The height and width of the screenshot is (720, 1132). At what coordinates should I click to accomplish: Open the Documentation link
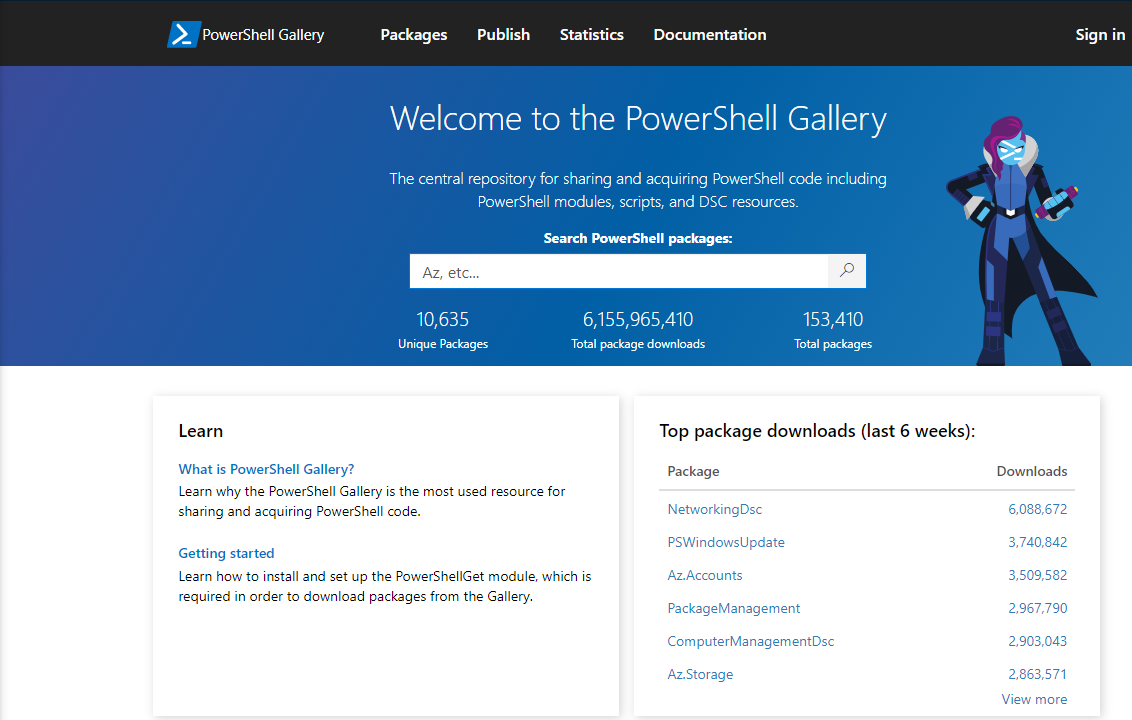pyautogui.click(x=710, y=35)
